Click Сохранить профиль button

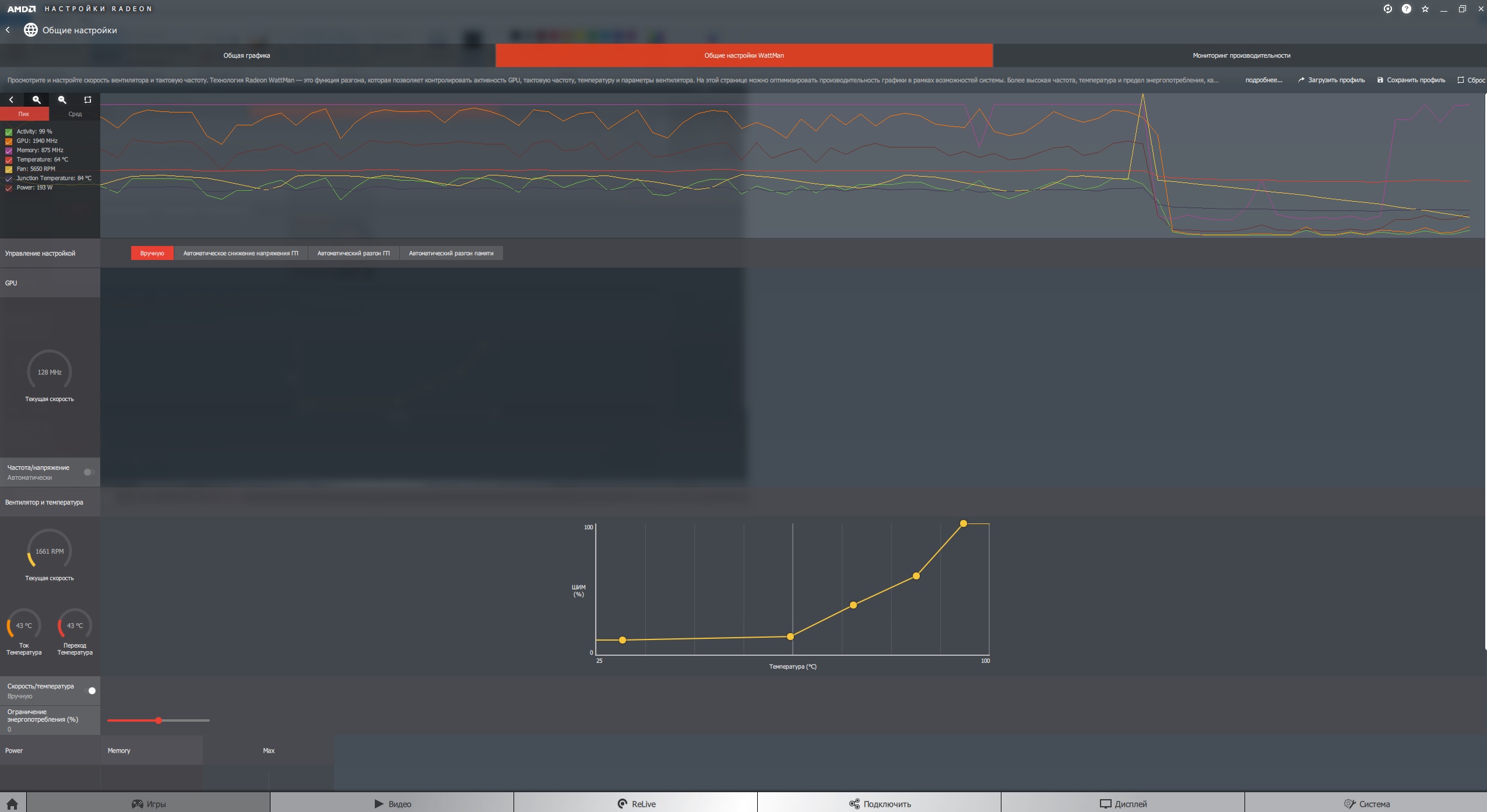(1411, 80)
